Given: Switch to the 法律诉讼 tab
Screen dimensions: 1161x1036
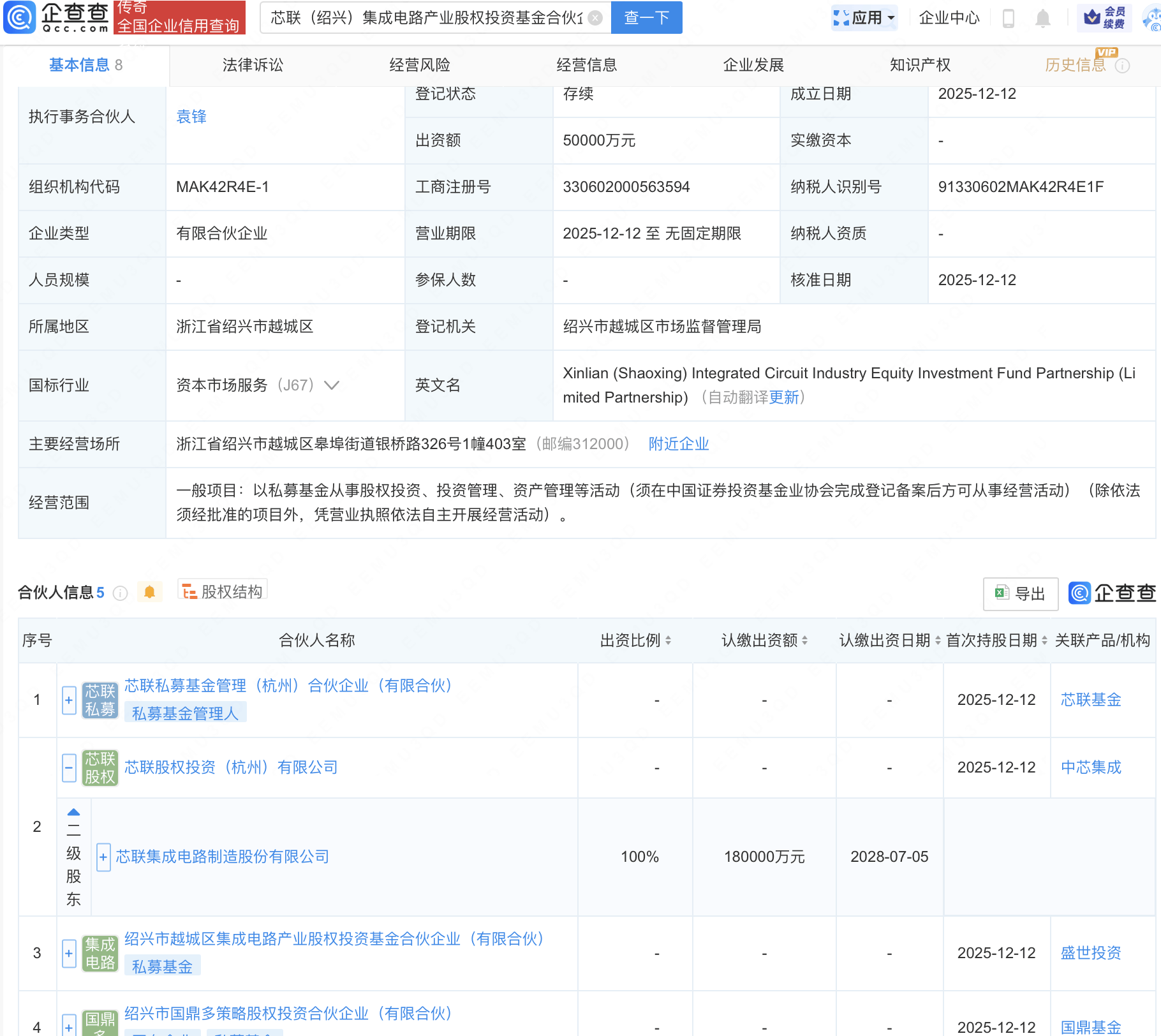Looking at the screenshot, I should coord(253,65).
